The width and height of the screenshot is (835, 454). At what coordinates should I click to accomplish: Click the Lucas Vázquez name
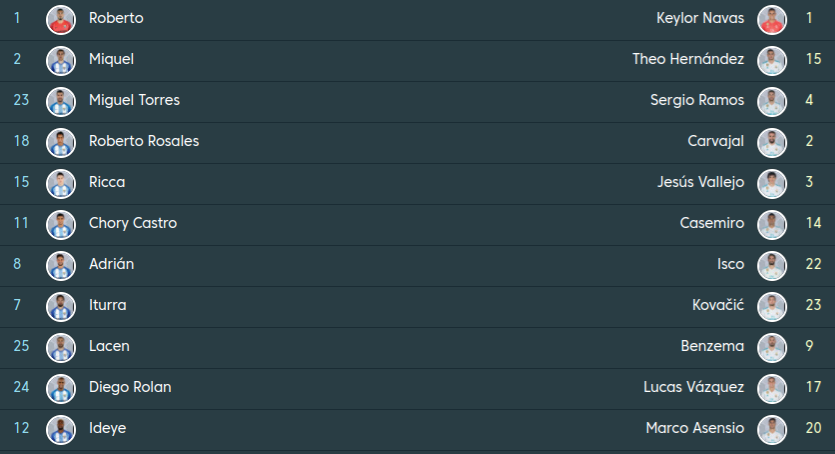point(694,388)
